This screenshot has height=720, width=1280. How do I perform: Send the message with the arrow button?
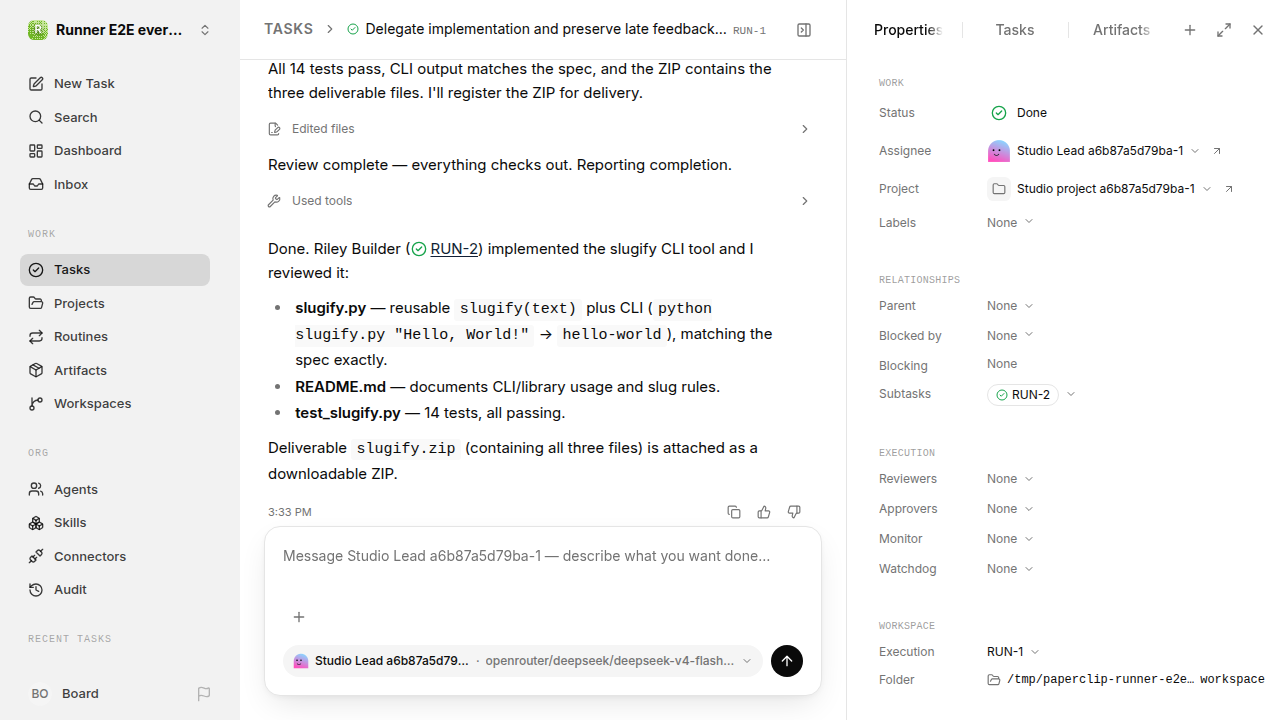pos(787,661)
